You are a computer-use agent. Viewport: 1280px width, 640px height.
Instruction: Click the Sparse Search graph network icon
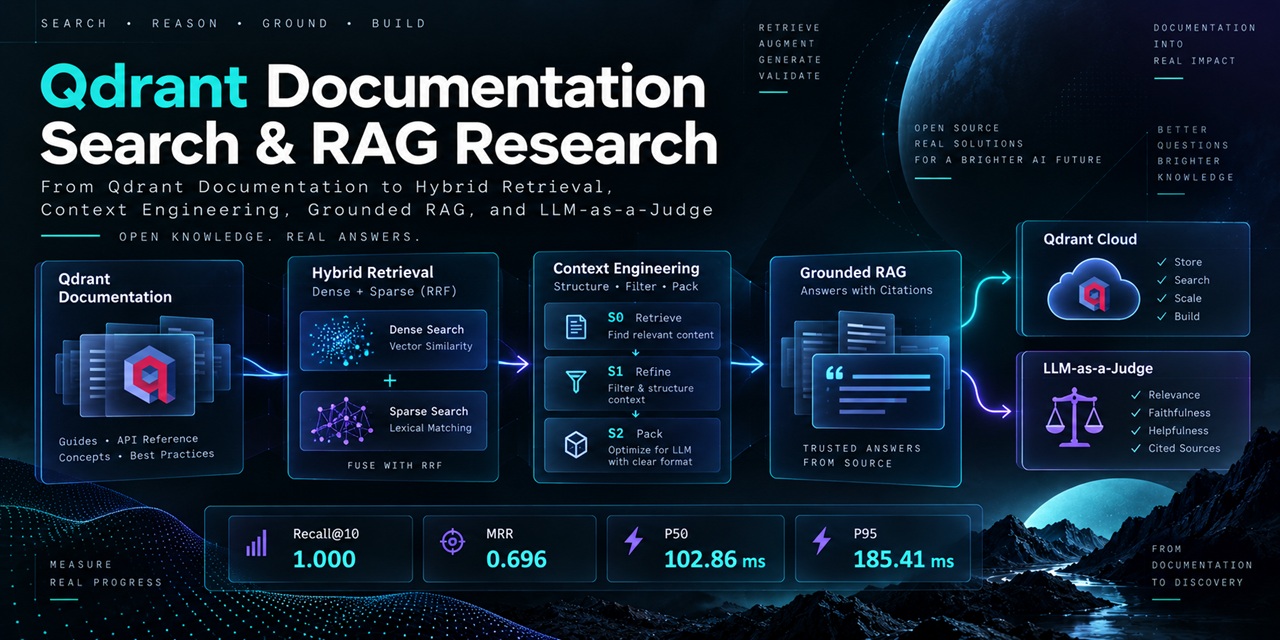342,419
